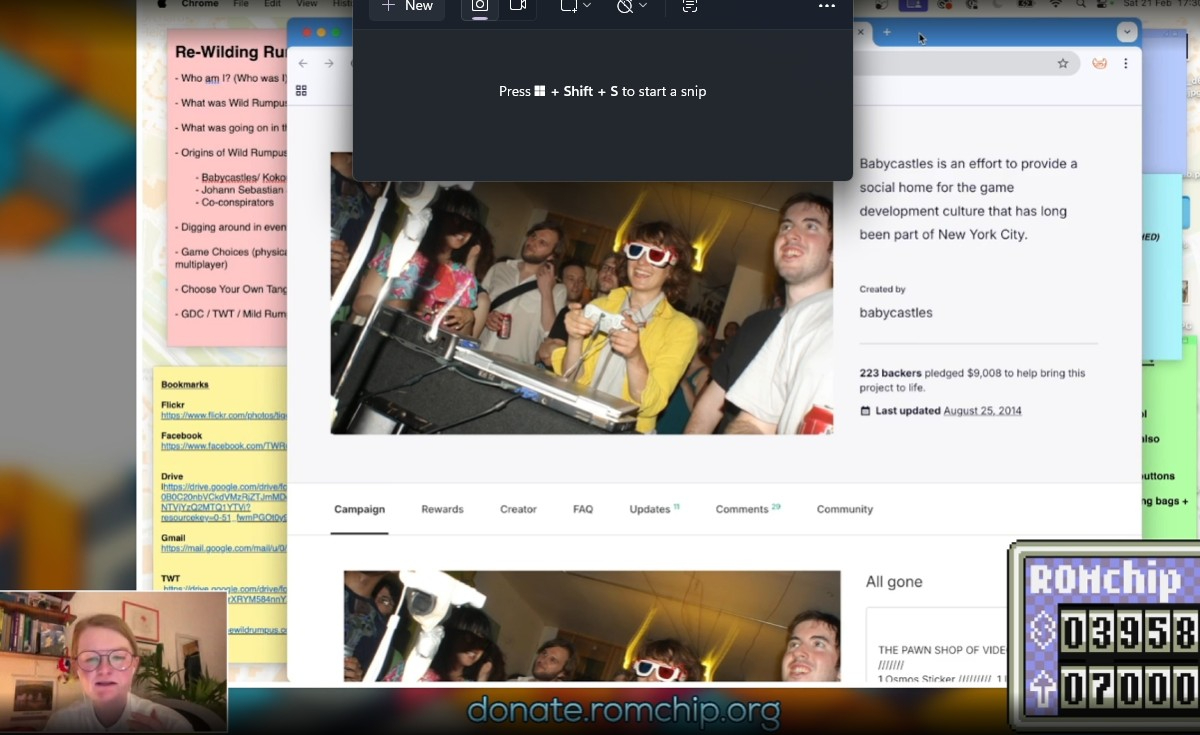
Task: Expand the Chrome tab search dropdown
Action: coord(1127,33)
